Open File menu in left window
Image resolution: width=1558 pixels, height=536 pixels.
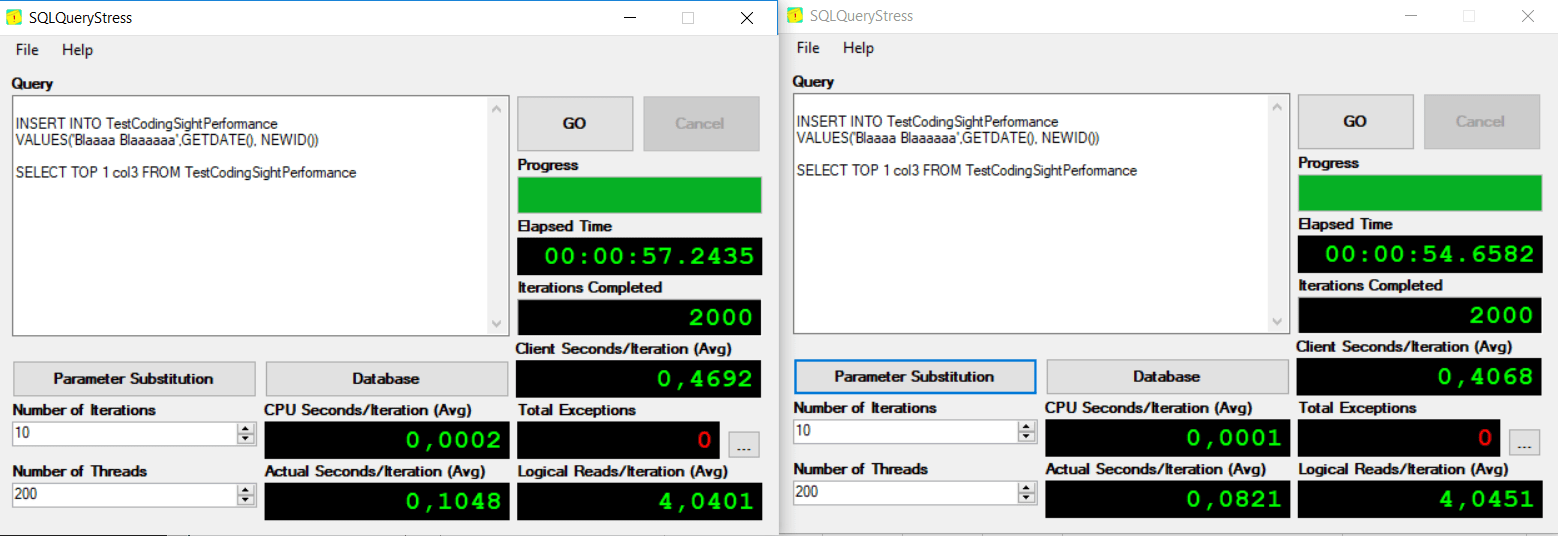coord(27,50)
